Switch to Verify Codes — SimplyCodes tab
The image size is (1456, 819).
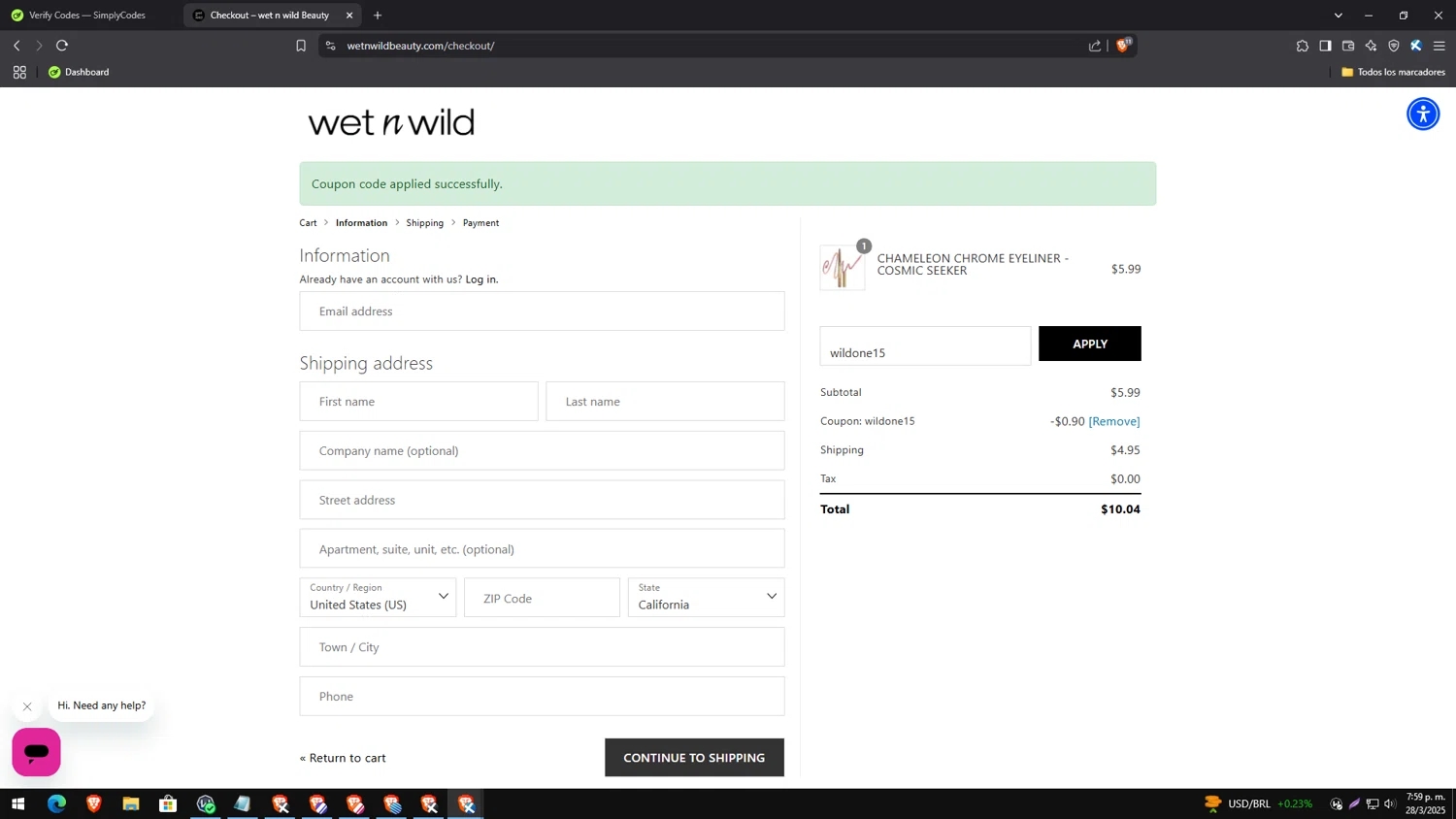(87, 16)
